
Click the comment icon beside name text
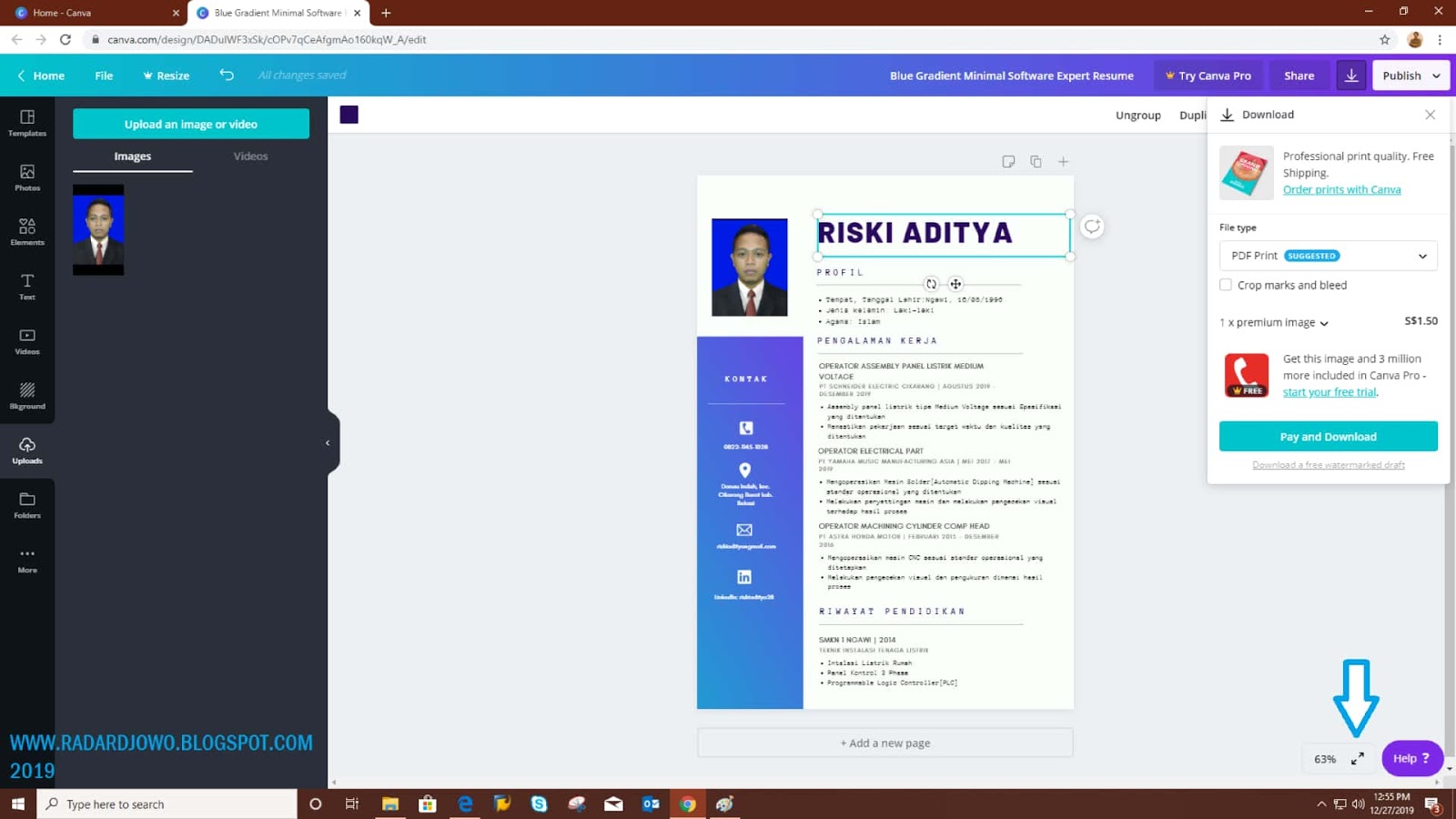coord(1092,227)
